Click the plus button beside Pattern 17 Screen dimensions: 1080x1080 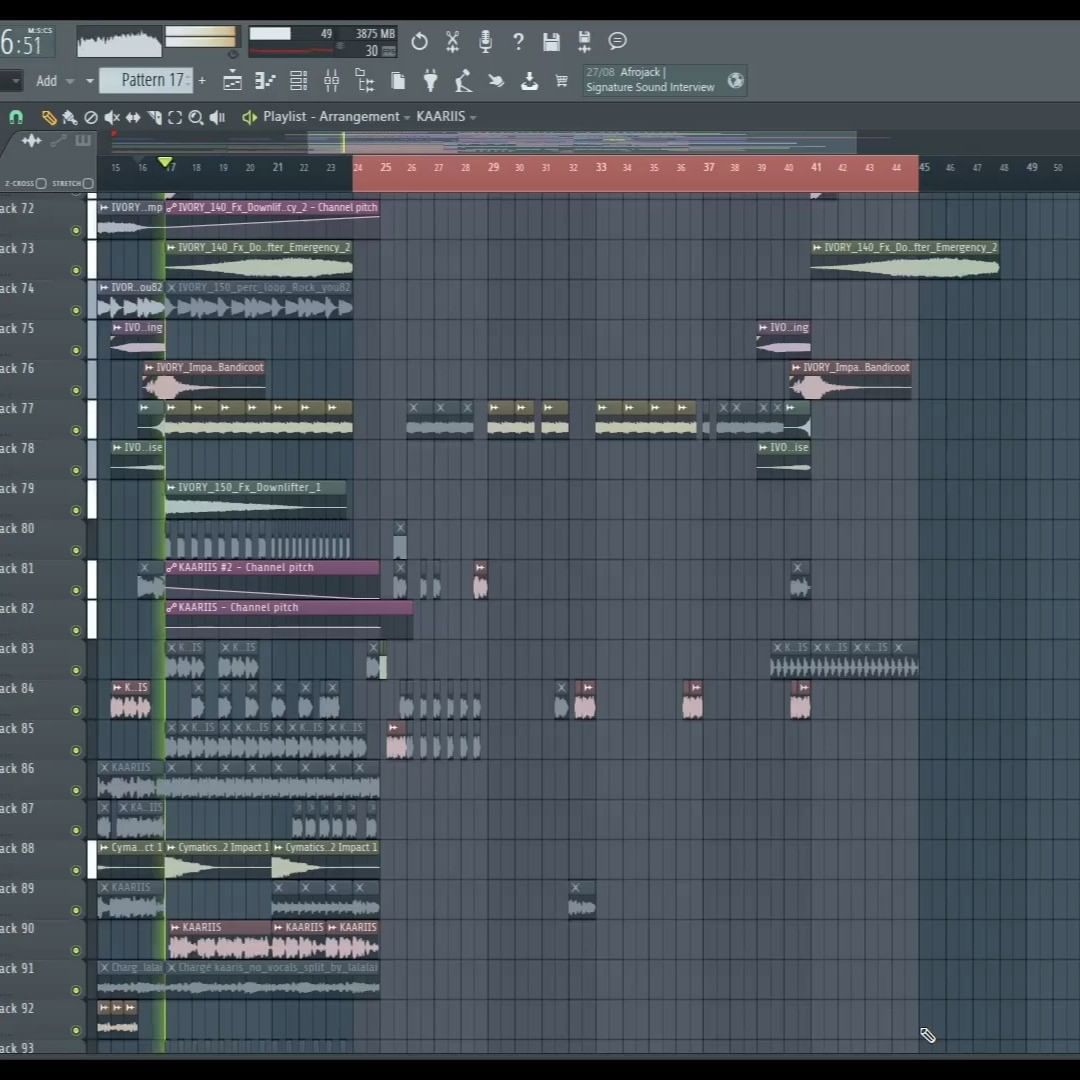[x=202, y=80]
